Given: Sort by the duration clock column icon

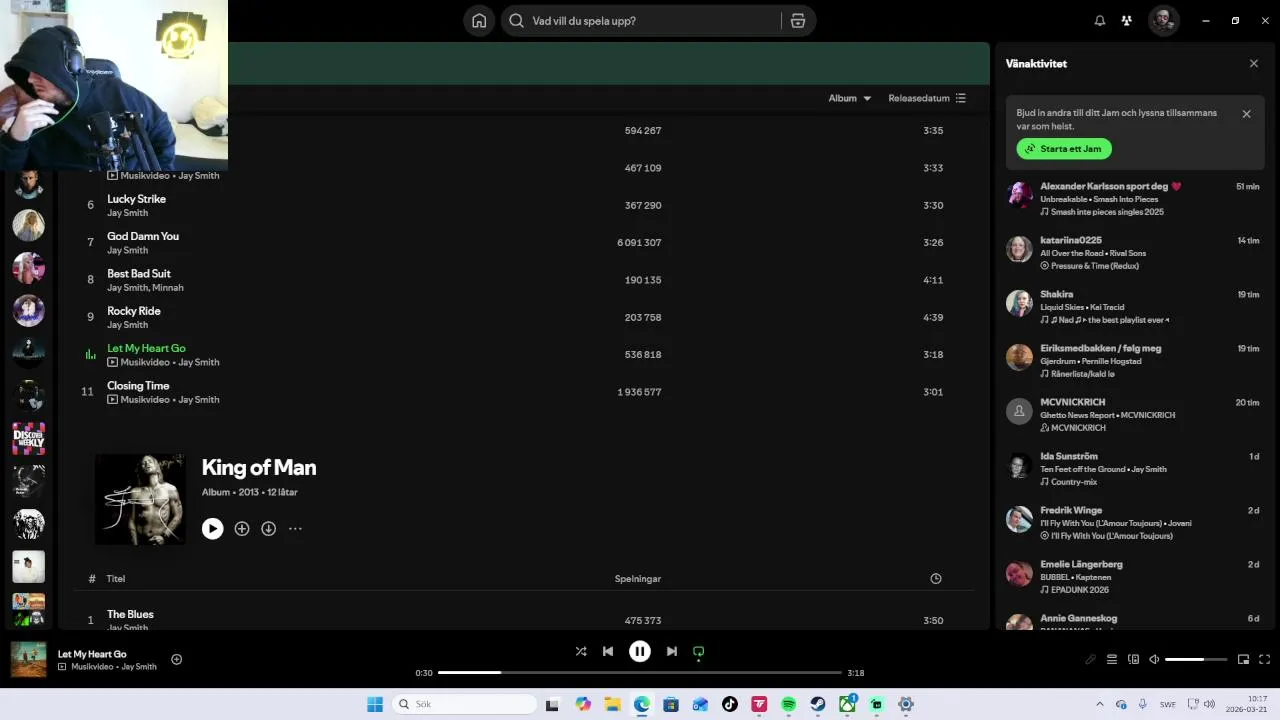Looking at the screenshot, I should [x=936, y=579].
